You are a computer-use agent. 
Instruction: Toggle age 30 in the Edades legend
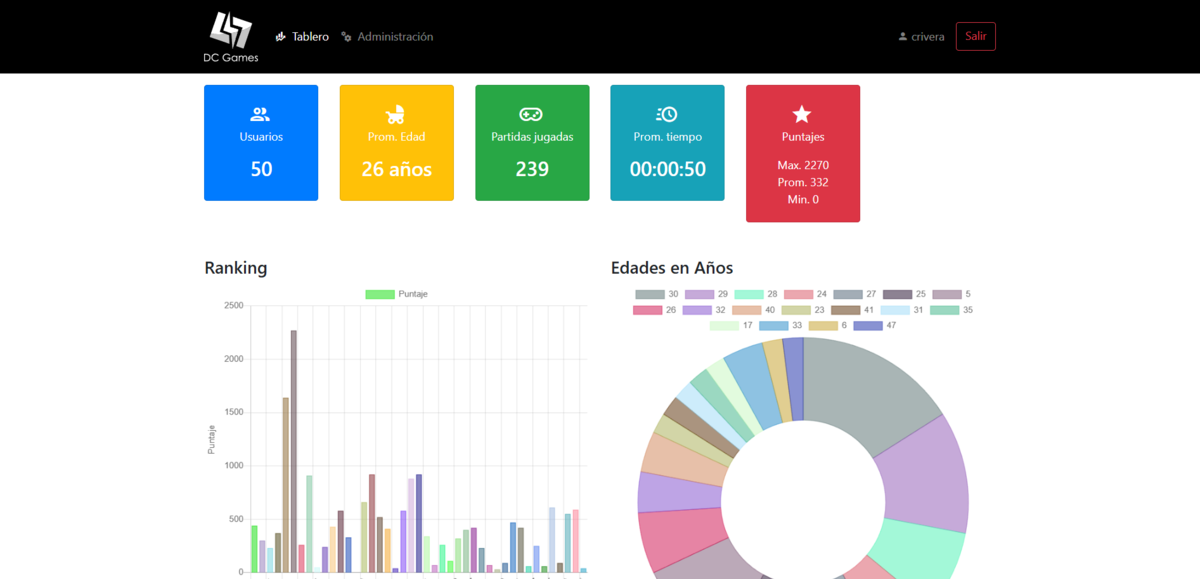tap(657, 294)
